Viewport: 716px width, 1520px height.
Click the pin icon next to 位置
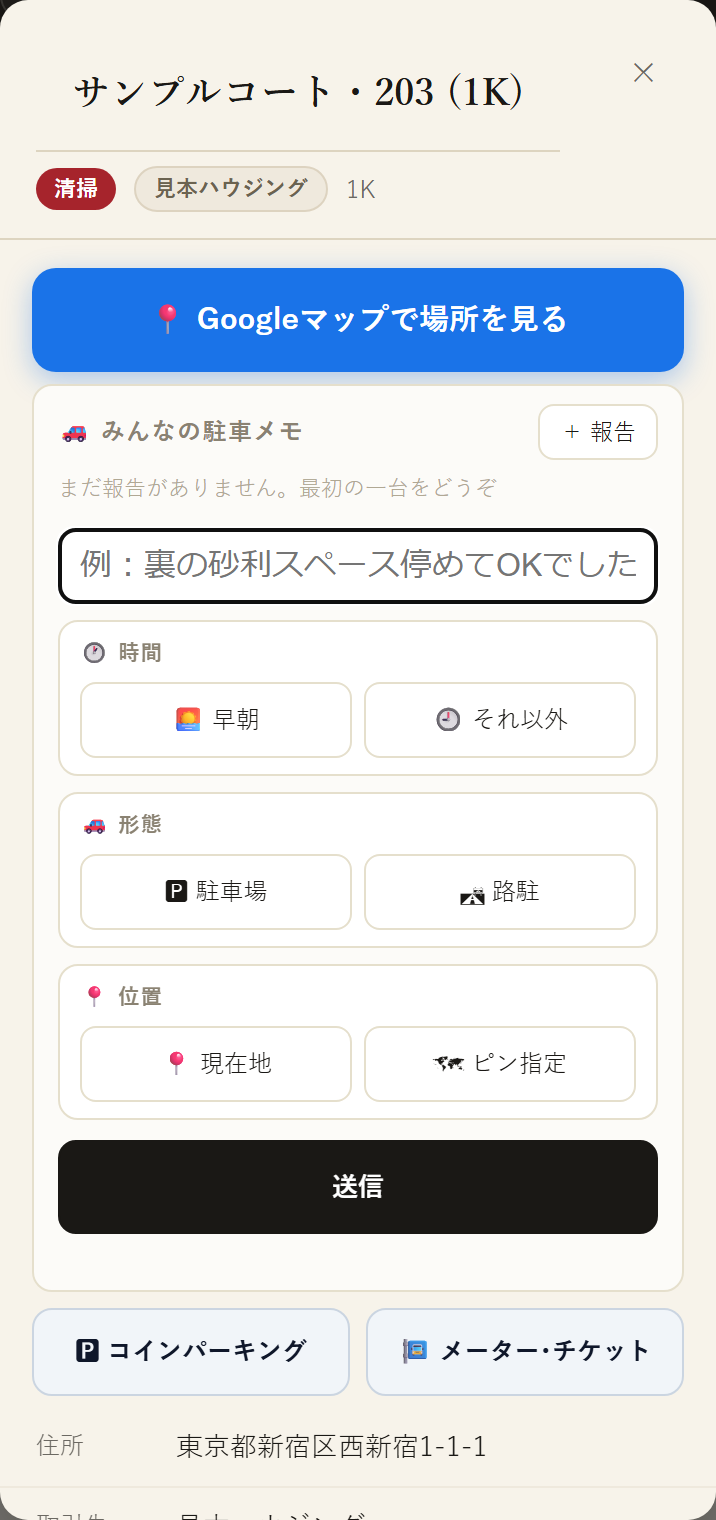click(x=94, y=997)
